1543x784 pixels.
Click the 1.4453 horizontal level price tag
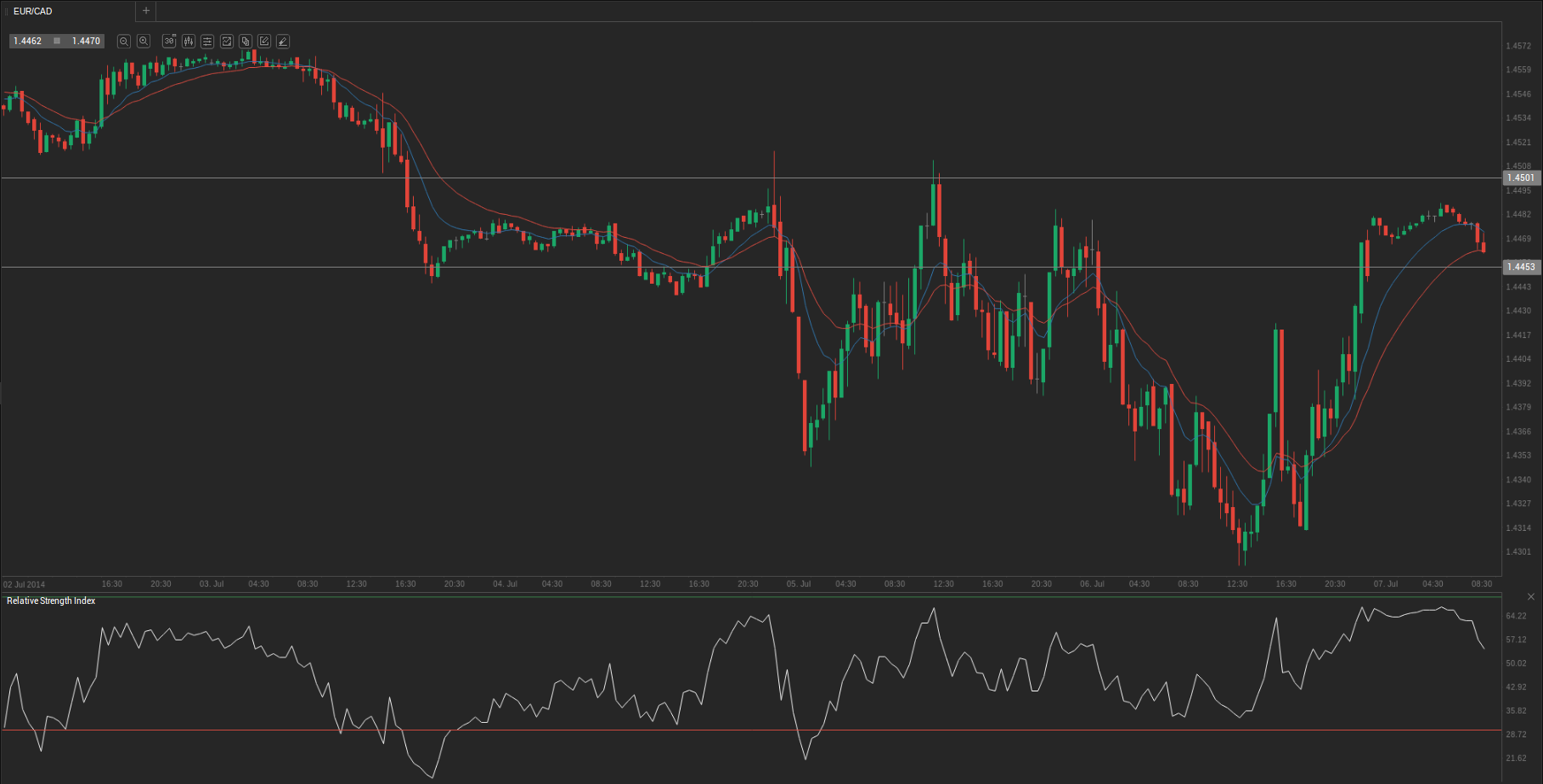(x=1521, y=267)
